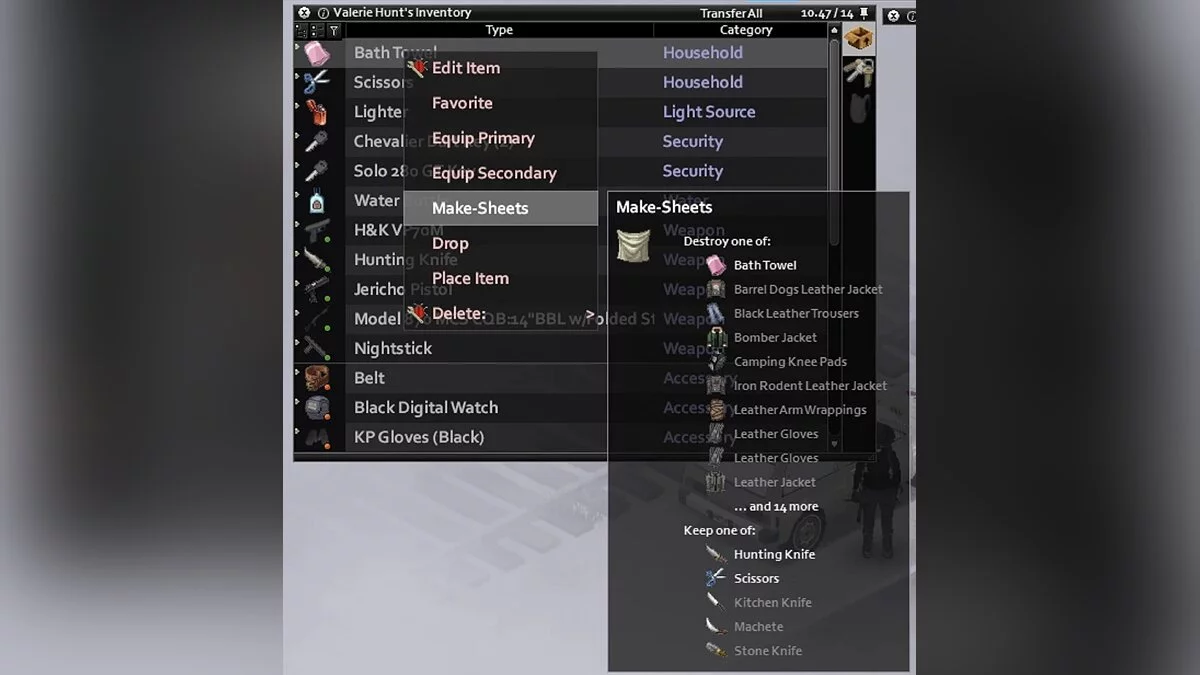Expand all inventory item stacks
The height and width of the screenshot is (675, 1200).
301,31
